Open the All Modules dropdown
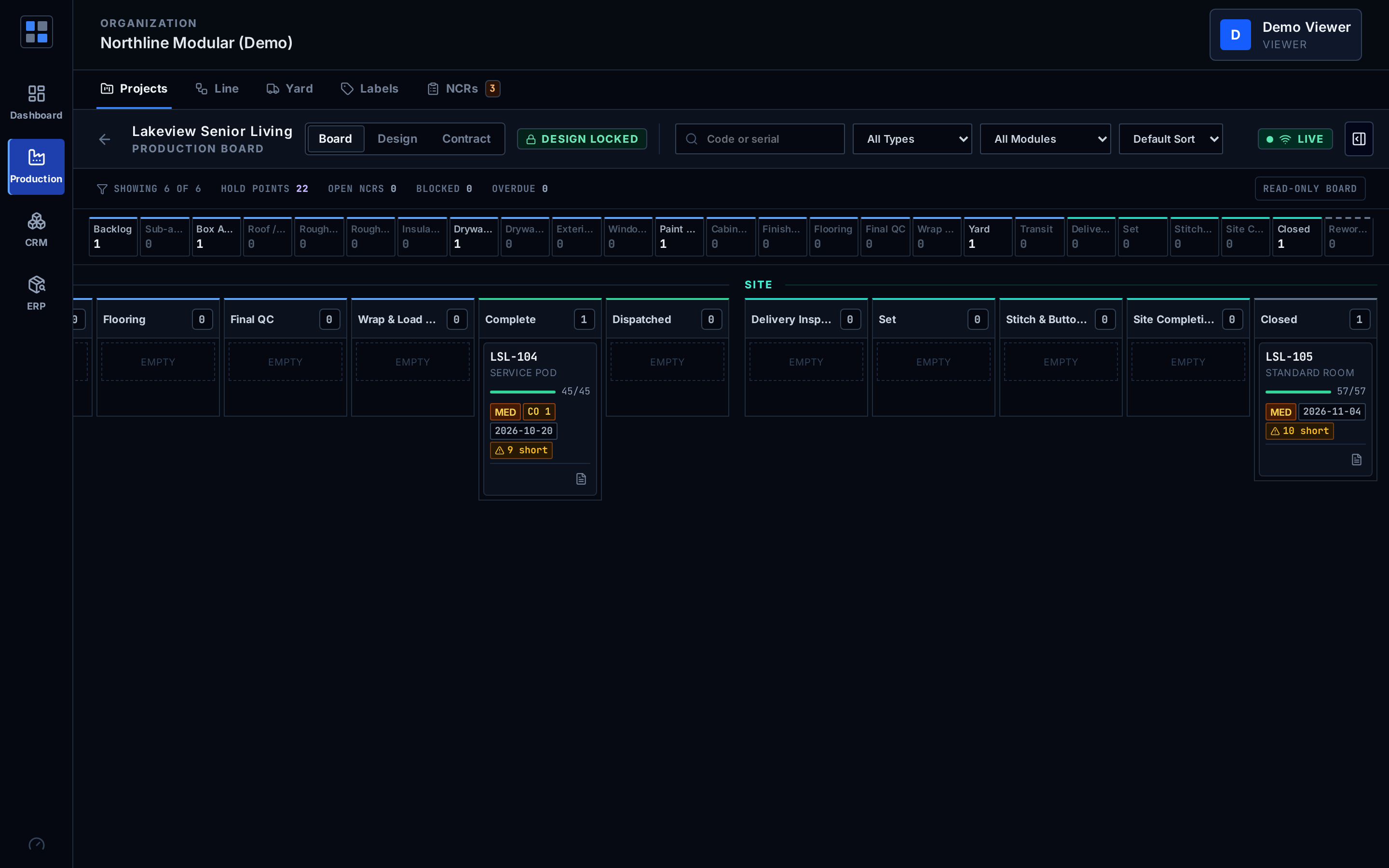This screenshot has width=1389, height=868. click(1045, 139)
